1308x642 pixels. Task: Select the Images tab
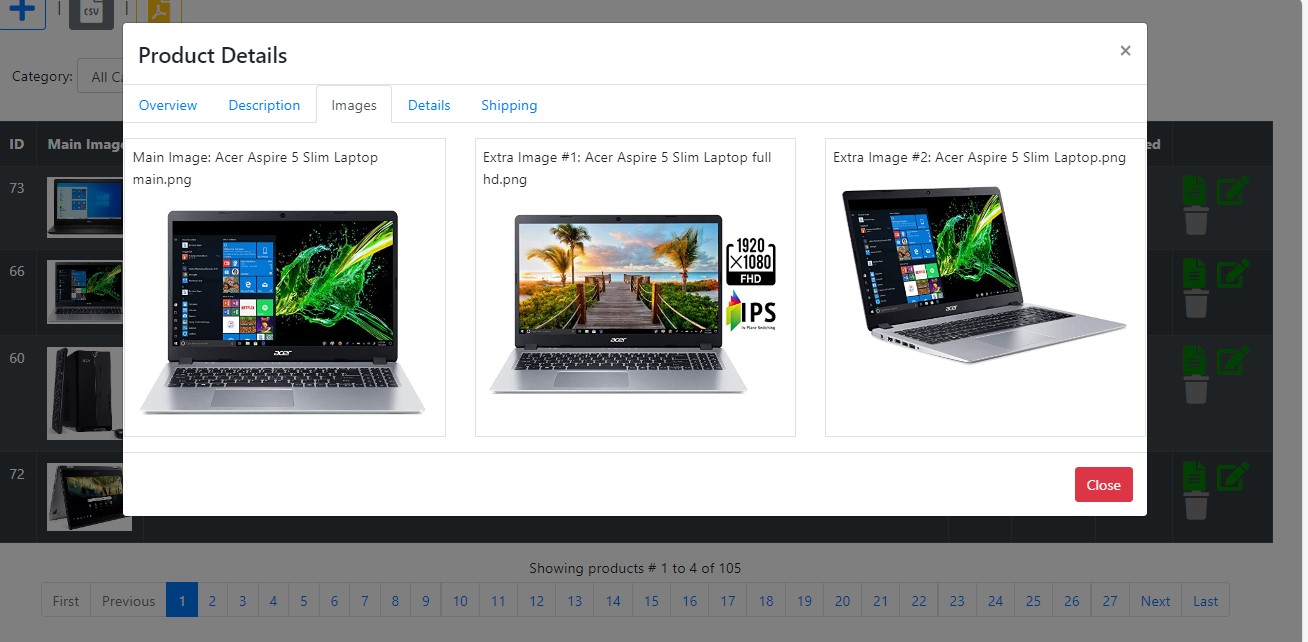(354, 105)
